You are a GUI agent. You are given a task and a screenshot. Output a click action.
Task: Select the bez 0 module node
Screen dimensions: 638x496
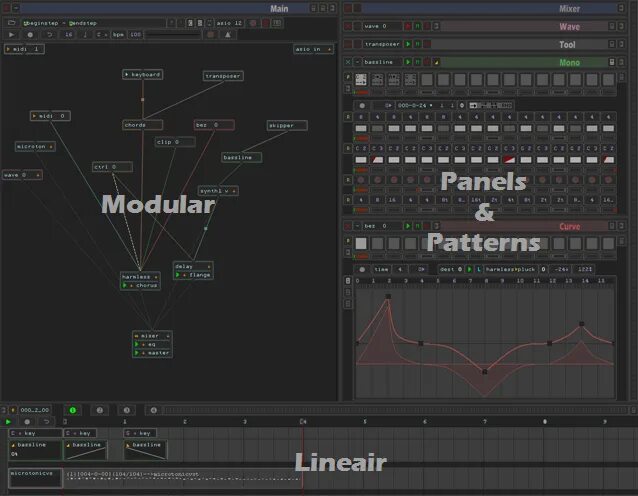click(214, 125)
